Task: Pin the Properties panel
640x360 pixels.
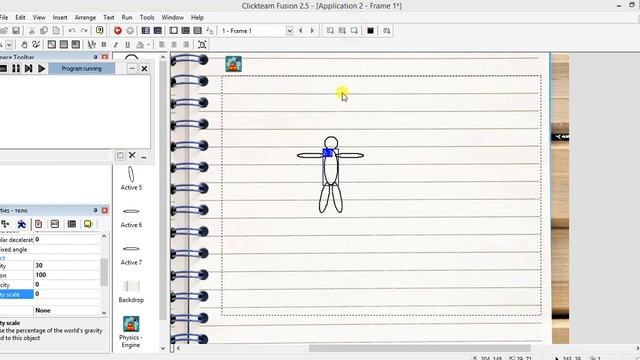Action: click(95, 210)
